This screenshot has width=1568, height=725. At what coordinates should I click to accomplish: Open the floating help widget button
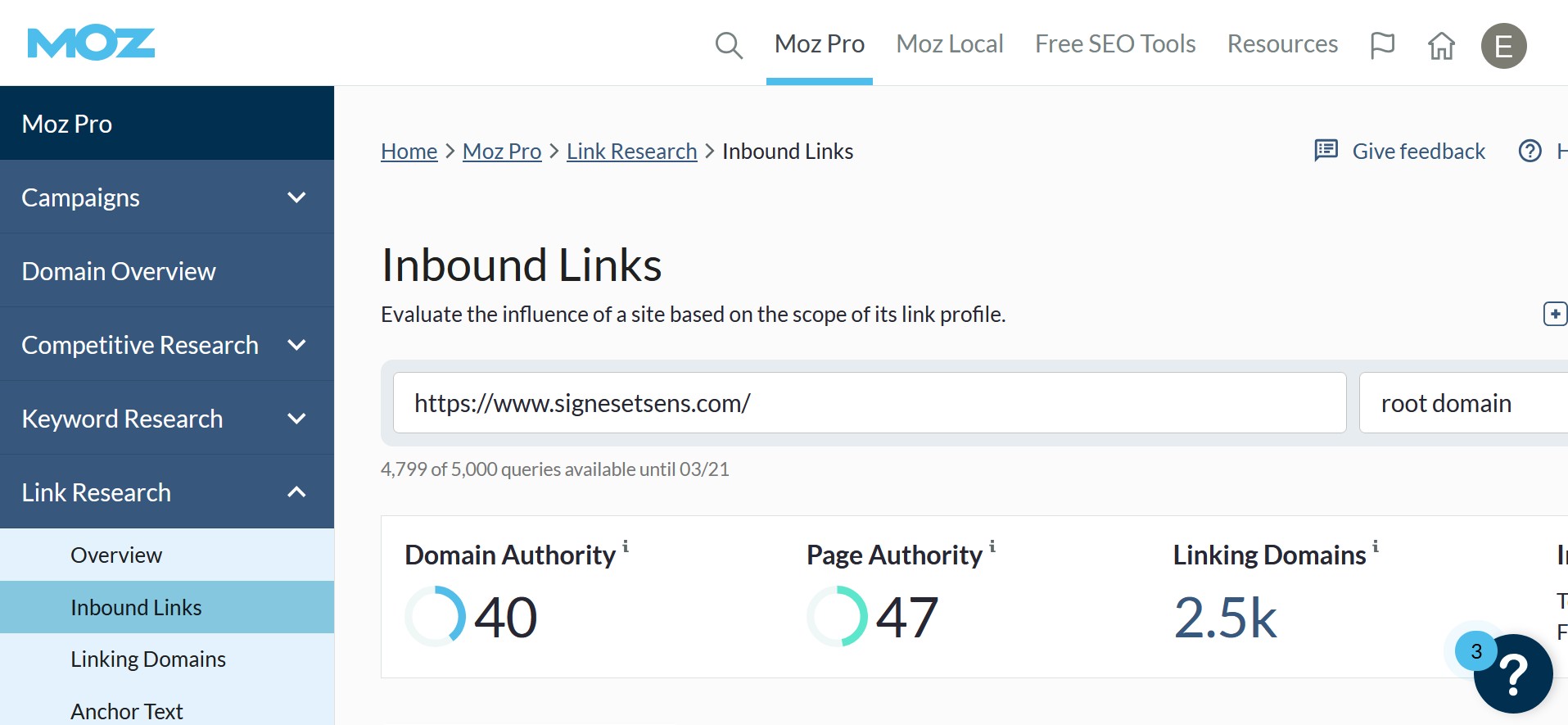1513,673
